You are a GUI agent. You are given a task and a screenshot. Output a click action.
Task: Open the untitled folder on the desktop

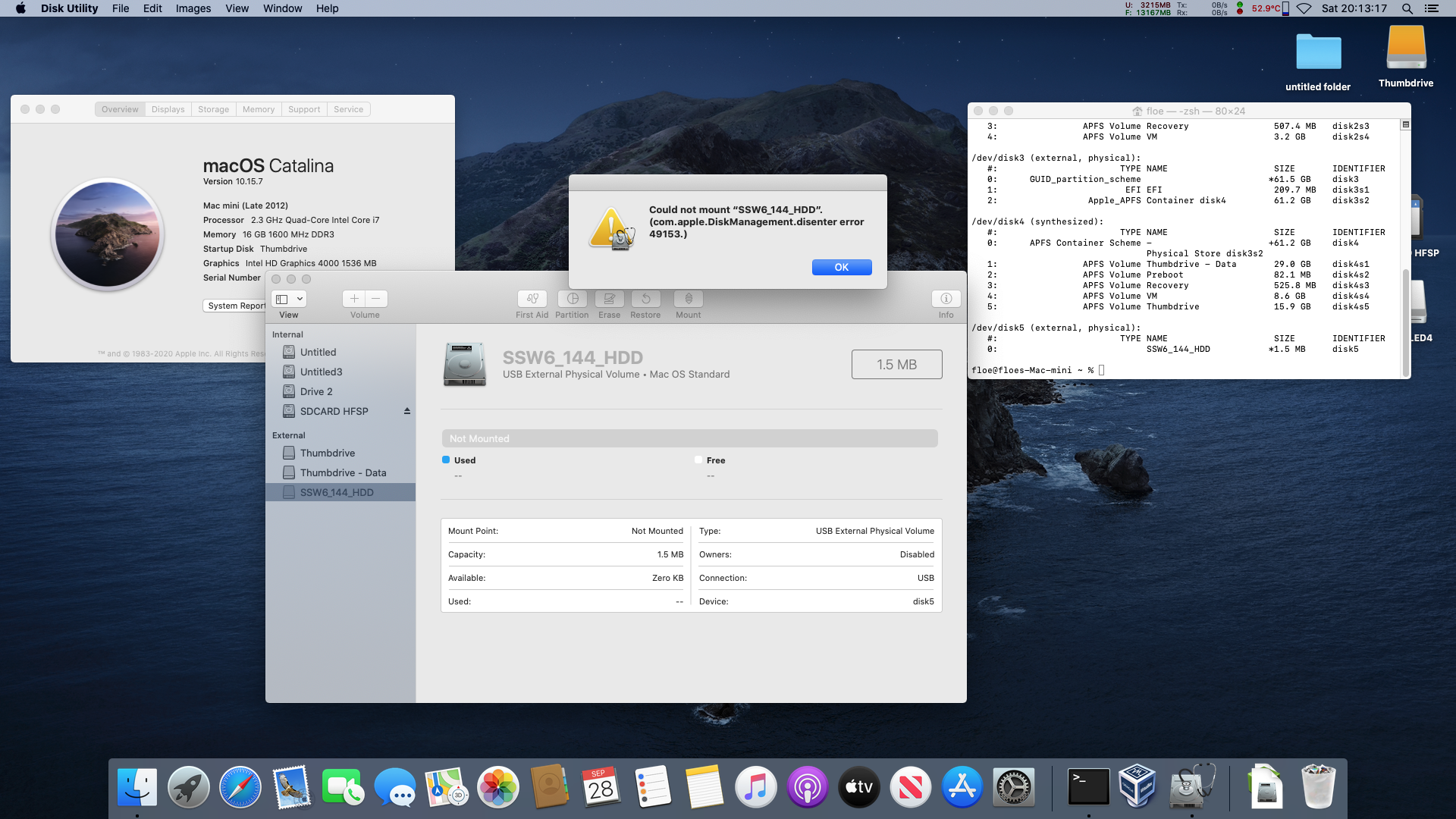click(1318, 53)
